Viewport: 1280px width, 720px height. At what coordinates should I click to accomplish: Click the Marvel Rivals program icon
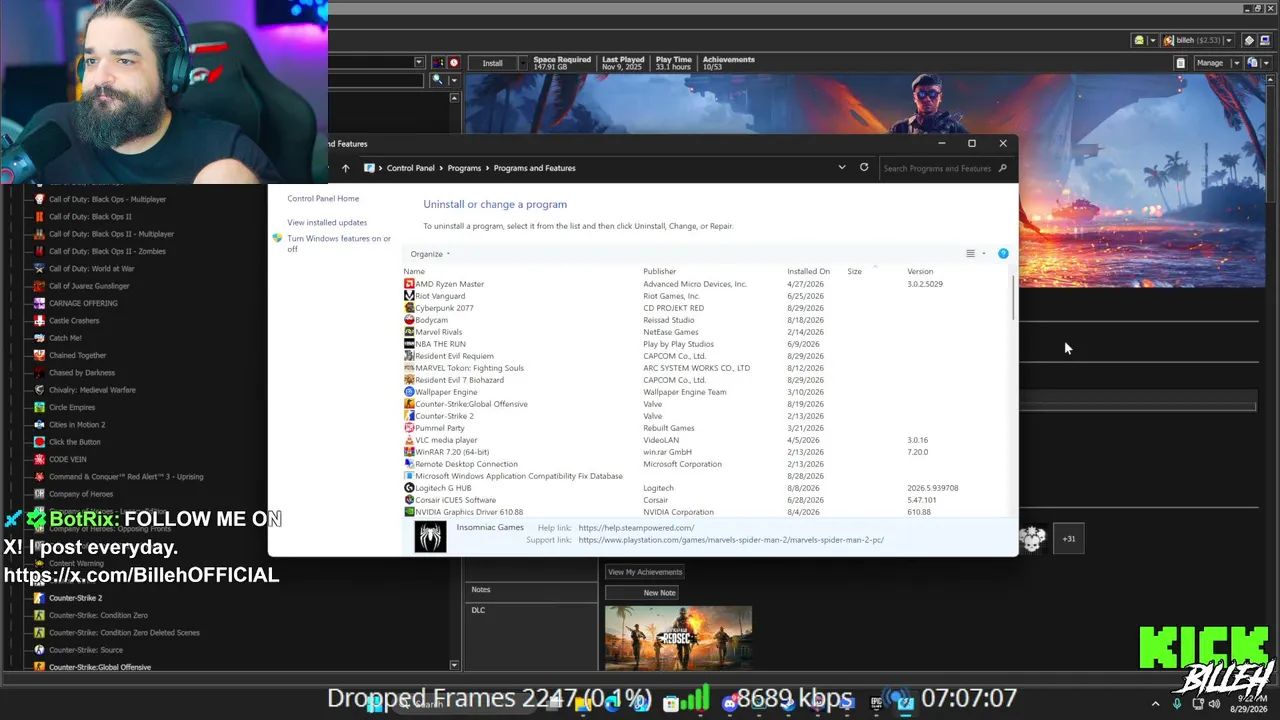pyautogui.click(x=409, y=332)
